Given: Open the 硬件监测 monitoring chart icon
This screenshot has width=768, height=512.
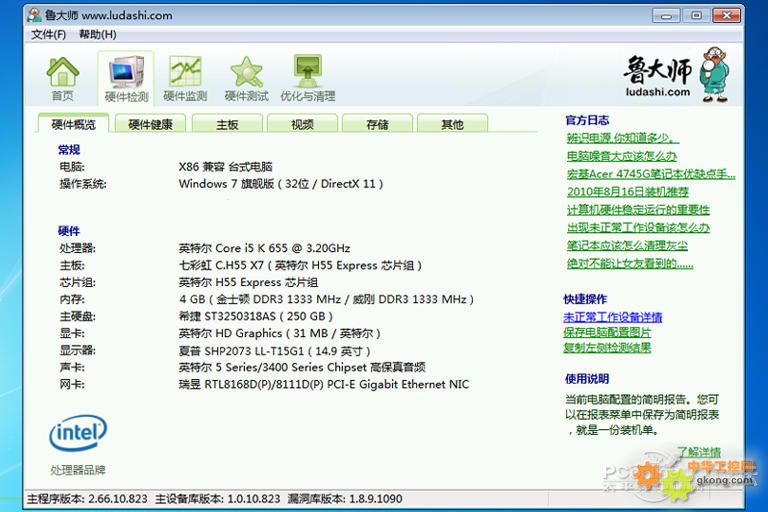Looking at the screenshot, I should click(x=185, y=78).
